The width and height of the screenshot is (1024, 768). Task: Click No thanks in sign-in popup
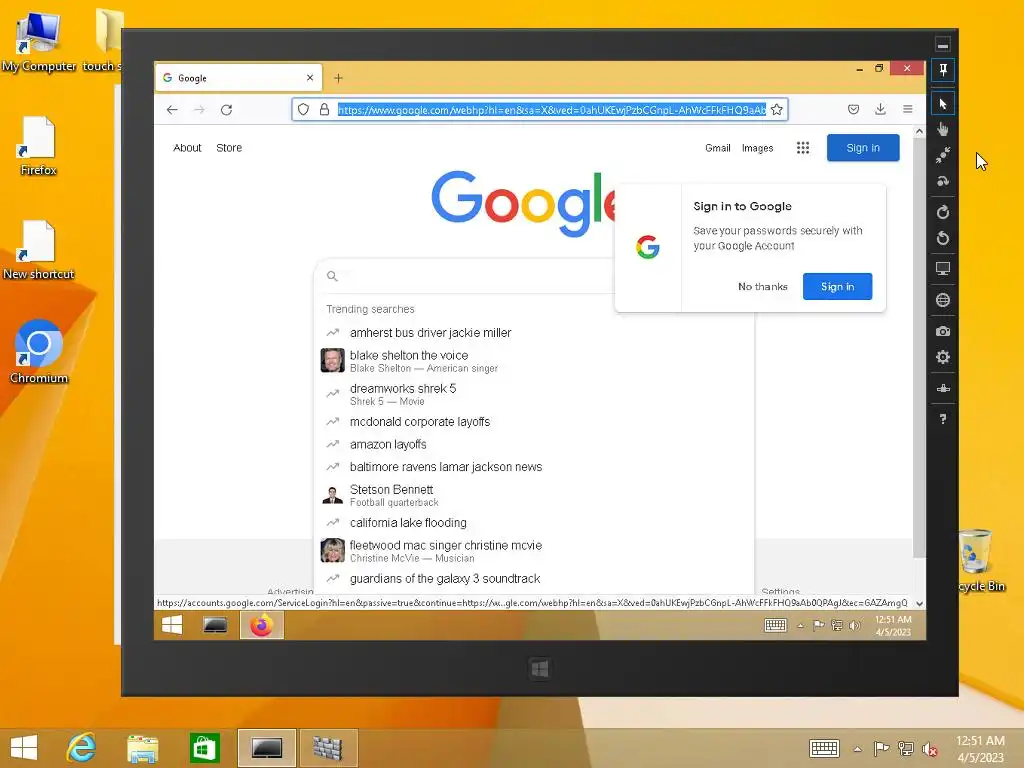click(x=762, y=287)
